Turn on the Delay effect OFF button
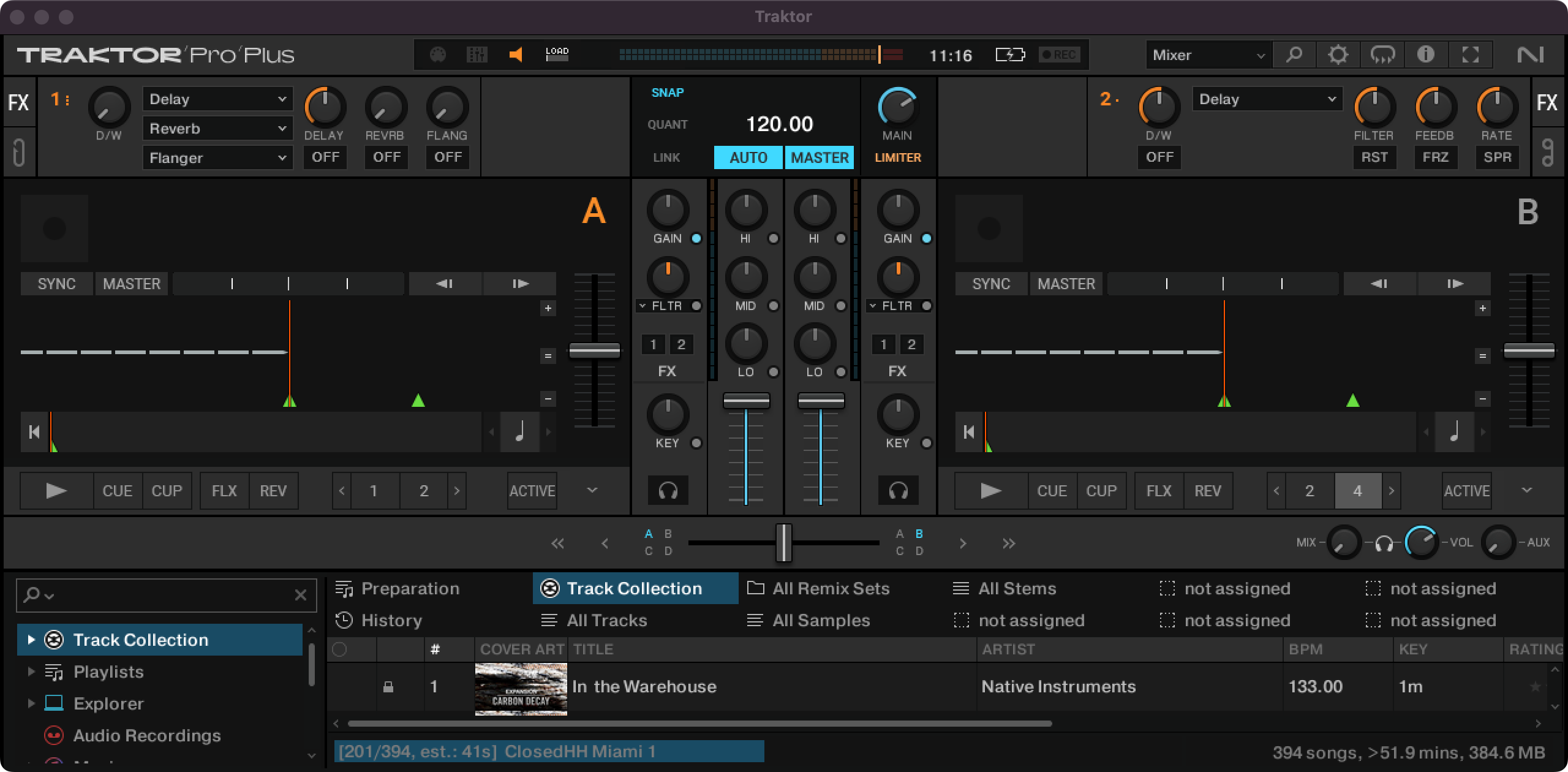This screenshot has width=1568, height=772. coord(325,157)
